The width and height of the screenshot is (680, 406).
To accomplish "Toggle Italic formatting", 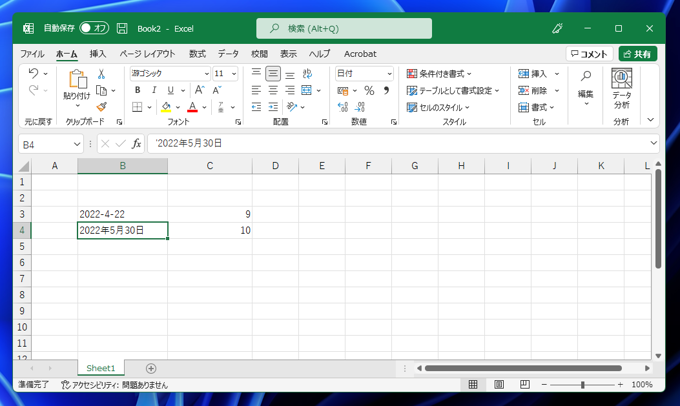I will click(x=153, y=91).
